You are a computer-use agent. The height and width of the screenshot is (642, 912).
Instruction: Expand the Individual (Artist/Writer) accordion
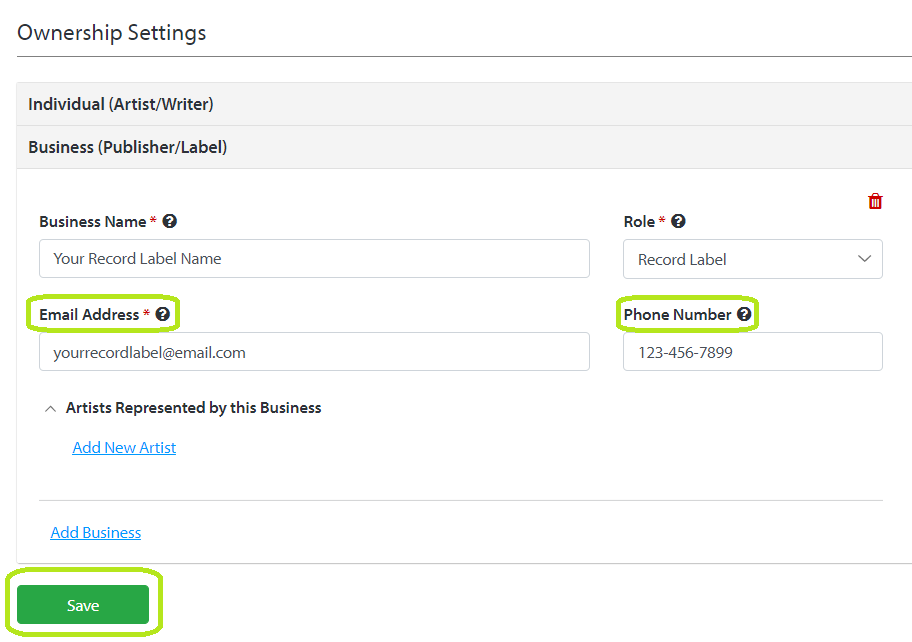click(x=464, y=104)
